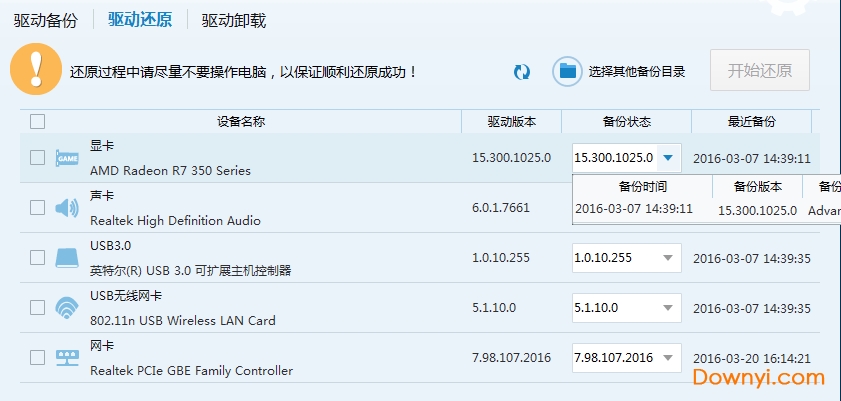Open the 1.0.10.255 backup version dropdown
This screenshot has height=401, width=841.
[x=668, y=258]
